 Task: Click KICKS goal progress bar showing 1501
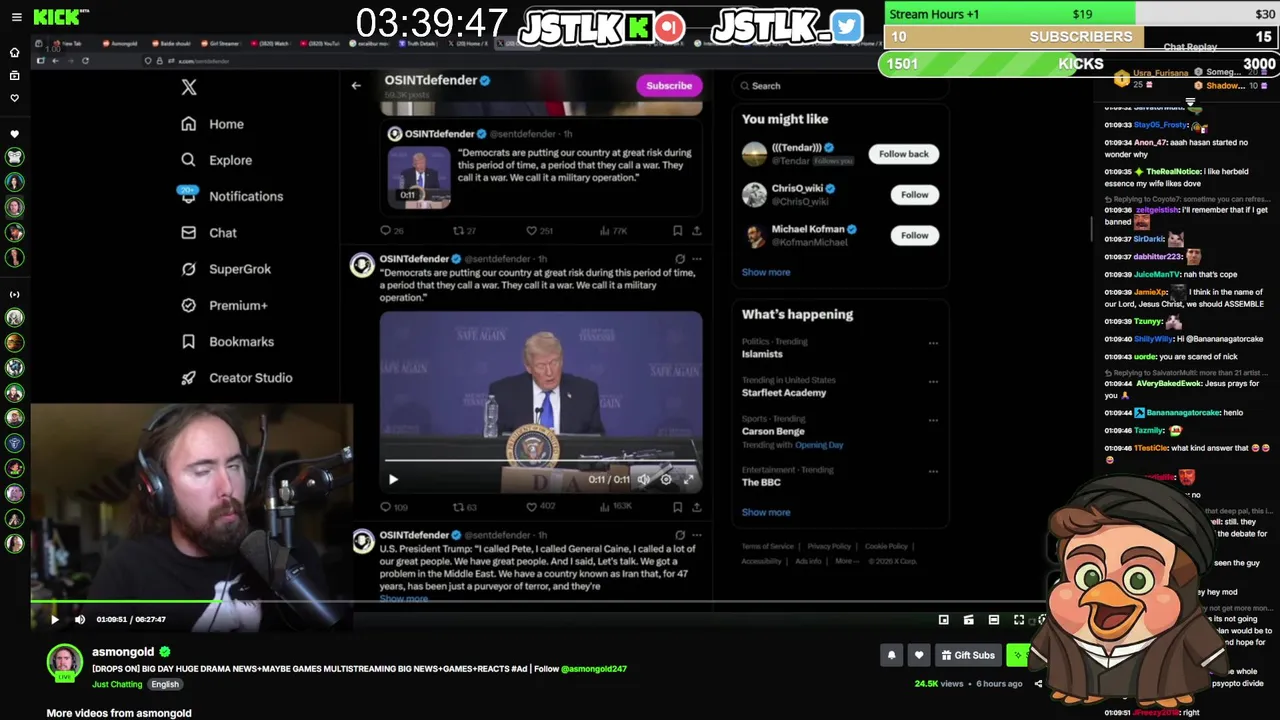pyautogui.click(x=1079, y=64)
